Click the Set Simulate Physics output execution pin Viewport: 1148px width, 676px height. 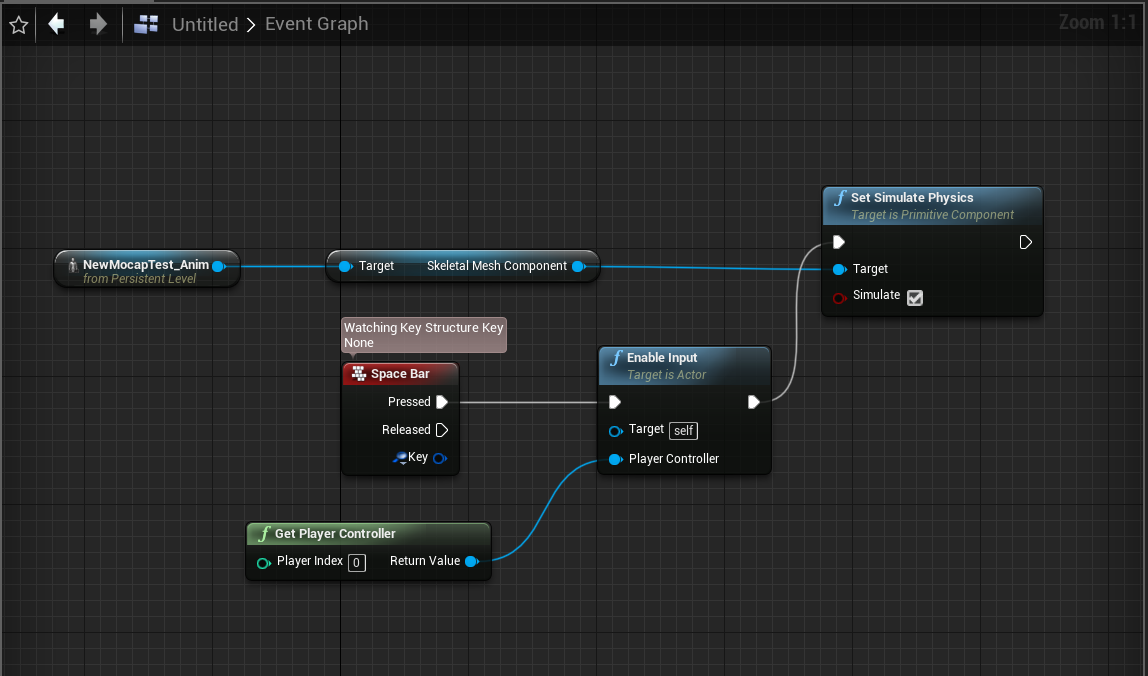(x=1025, y=242)
